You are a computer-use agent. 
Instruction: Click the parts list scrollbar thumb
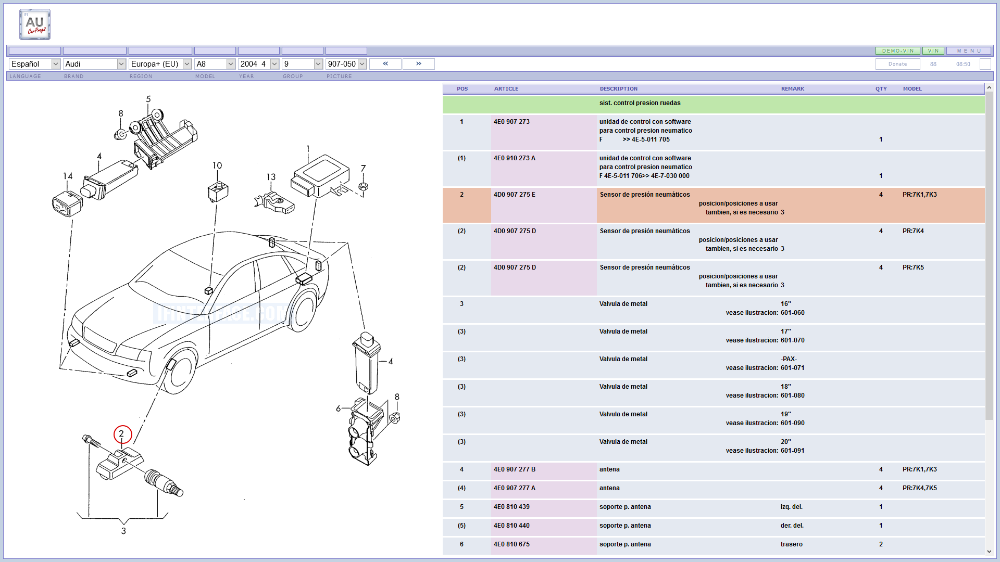(989, 256)
